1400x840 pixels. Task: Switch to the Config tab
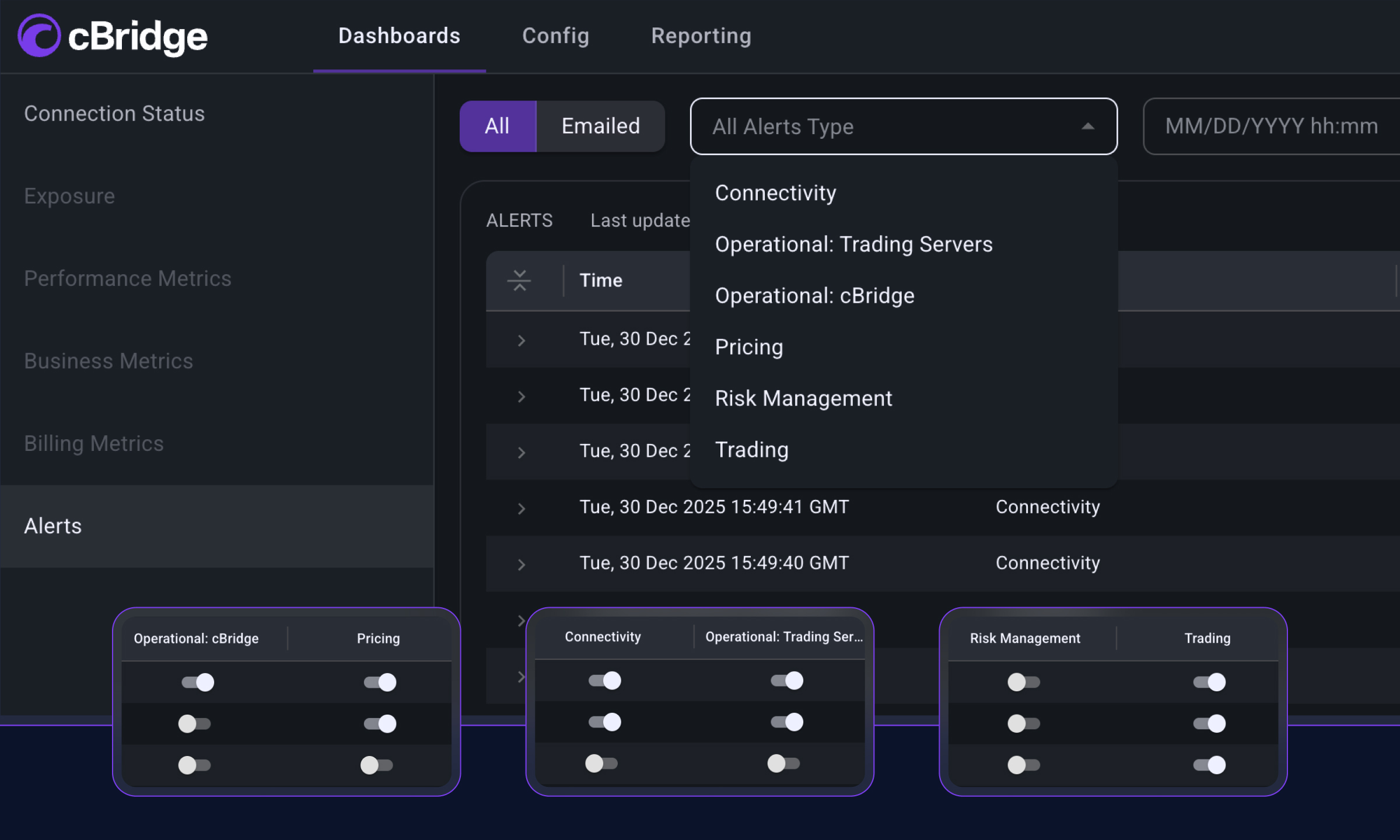tap(555, 36)
